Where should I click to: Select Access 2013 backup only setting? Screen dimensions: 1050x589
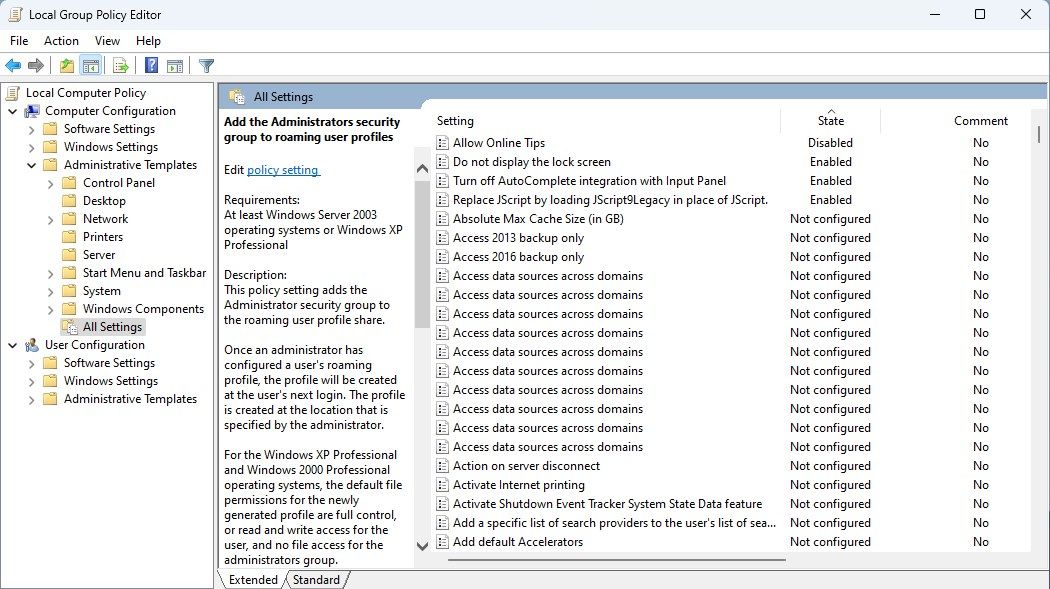[518, 238]
